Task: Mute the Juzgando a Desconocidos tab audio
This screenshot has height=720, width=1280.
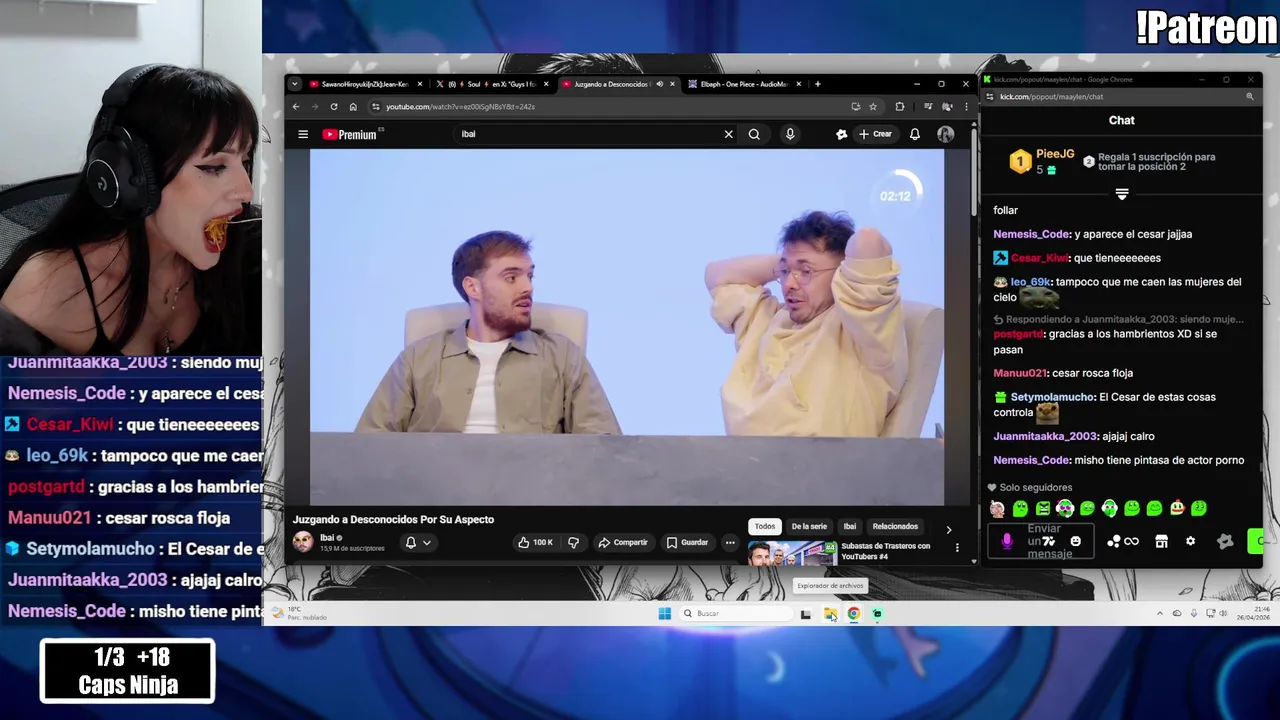Action: point(659,84)
